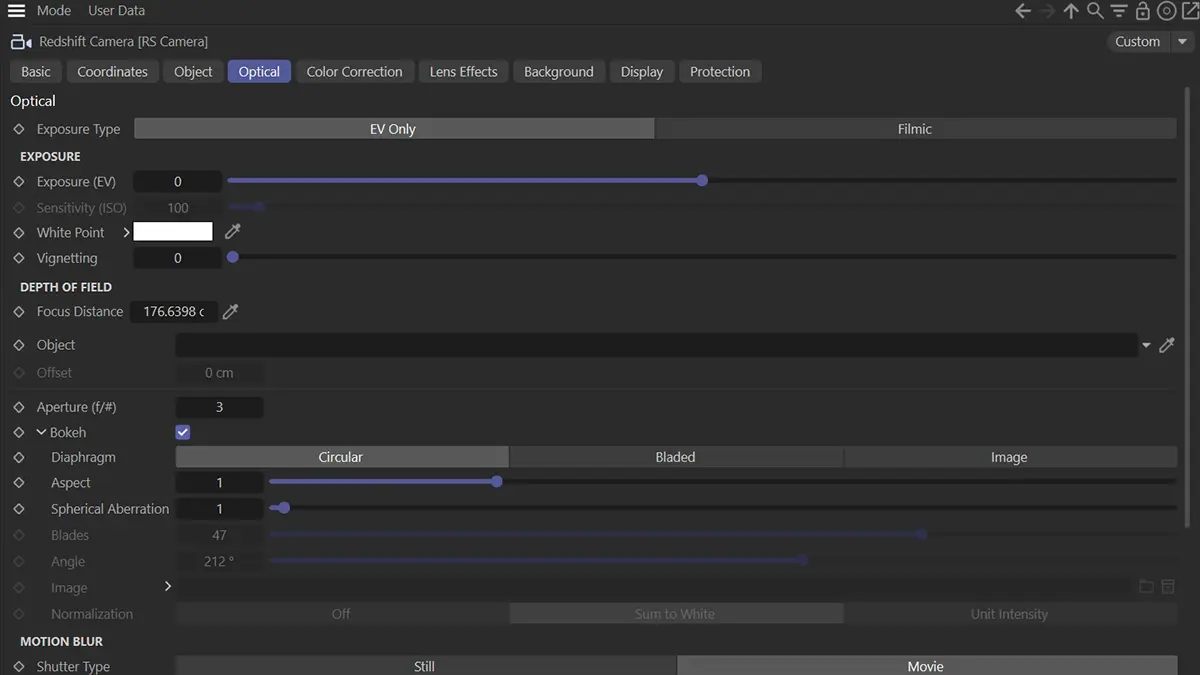Toggle Exposure (EV) keyframe diamond
Screen dimensions: 1200x675
pos(19,182)
